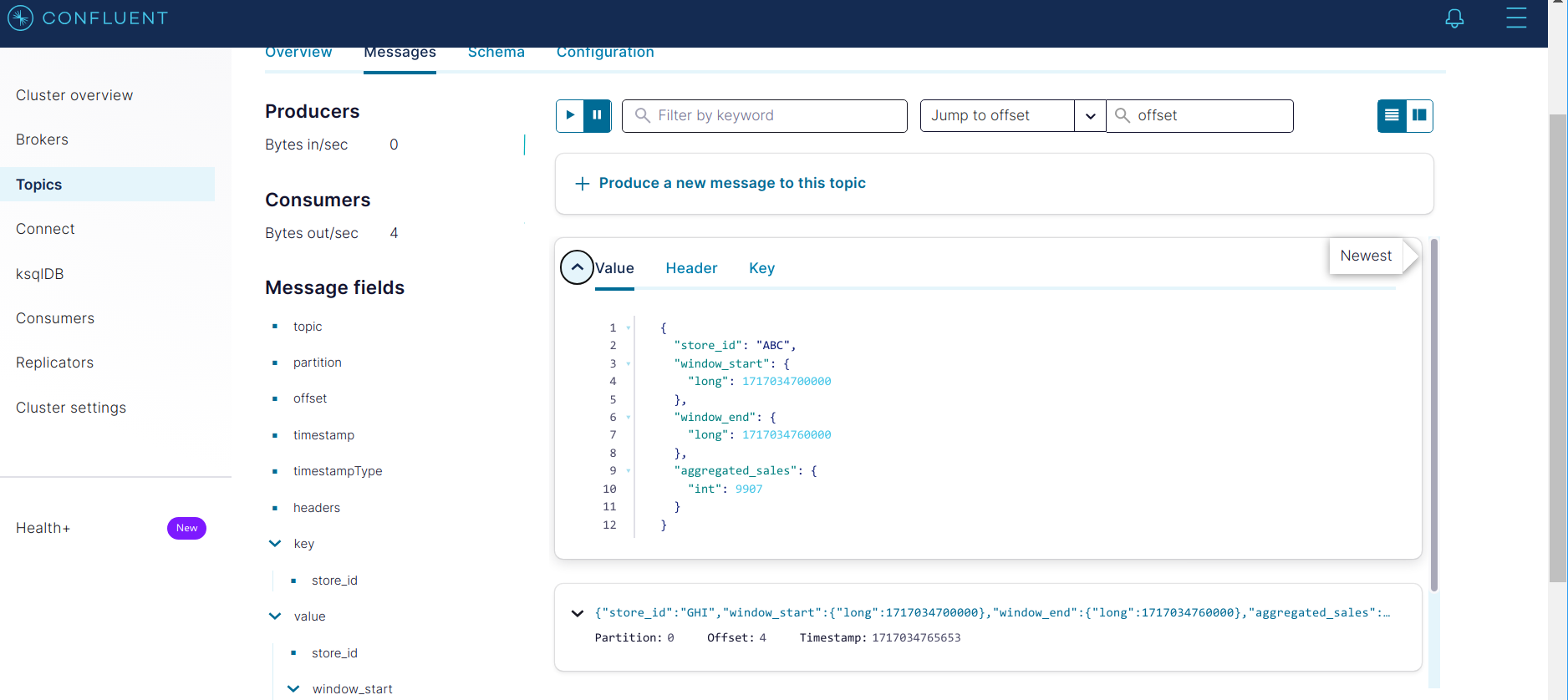The height and width of the screenshot is (700, 1568).
Task: Expand the GHI store message row
Action: pyautogui.click(x=577, y=613)
